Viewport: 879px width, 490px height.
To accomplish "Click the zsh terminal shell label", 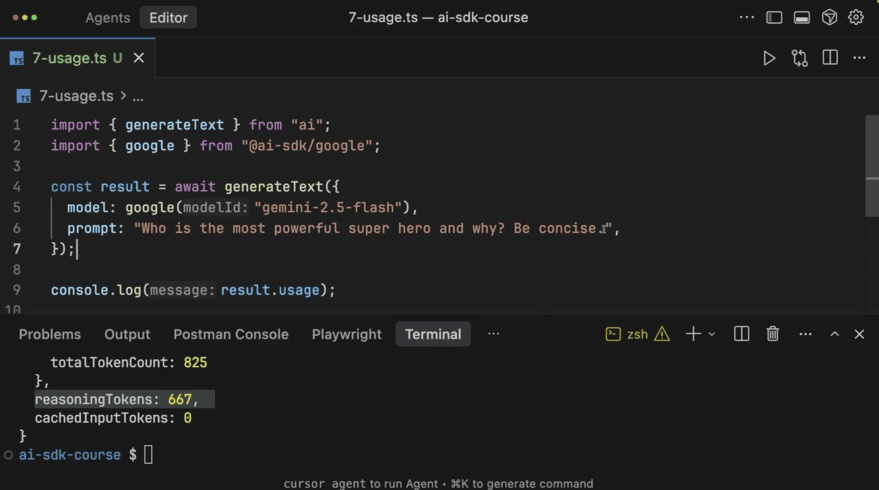I will coord(637,334).
